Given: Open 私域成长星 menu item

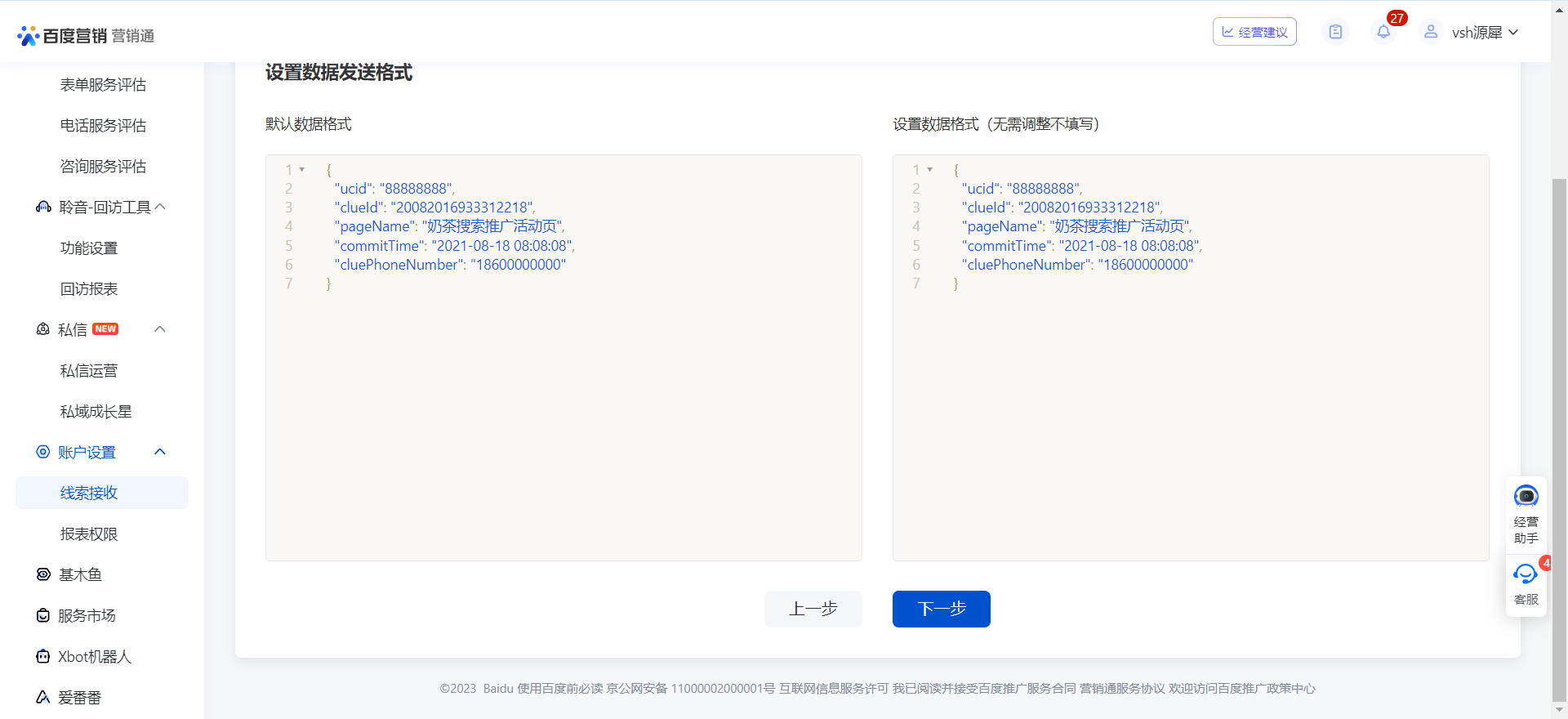Looking at the screenshot, I should click(96, 411).
